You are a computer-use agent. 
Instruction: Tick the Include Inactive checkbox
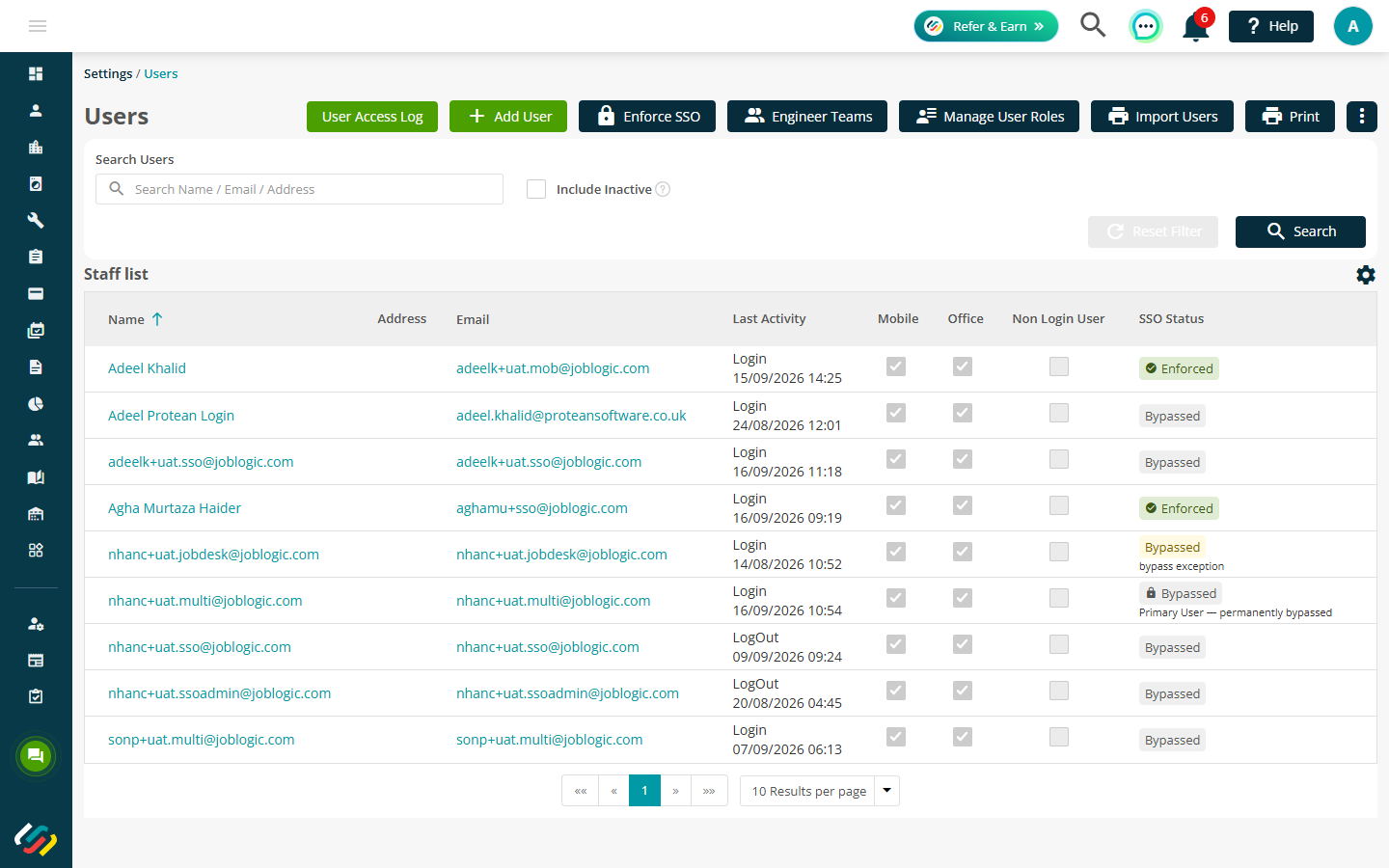(x=536, y=189)
